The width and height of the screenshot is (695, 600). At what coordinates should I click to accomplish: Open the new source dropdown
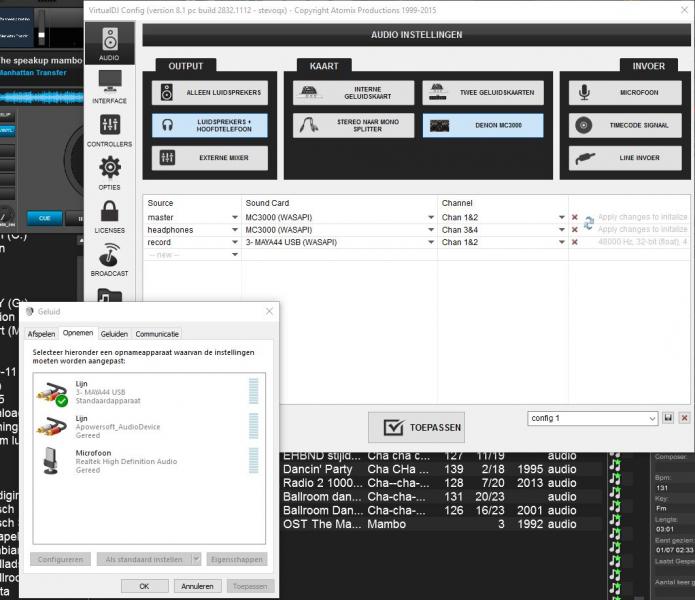point(235,255)
